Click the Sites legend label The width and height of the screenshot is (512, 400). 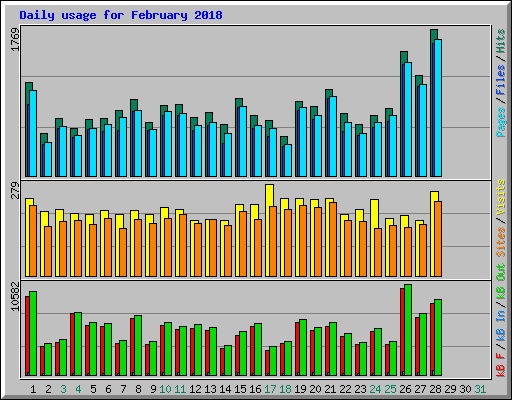coord(501,242)
